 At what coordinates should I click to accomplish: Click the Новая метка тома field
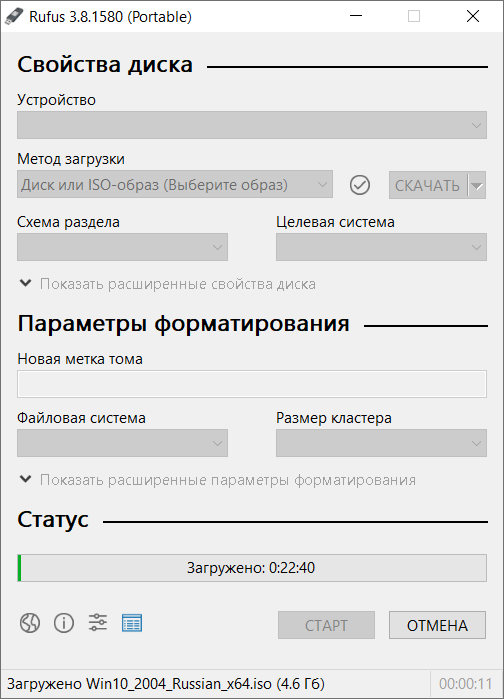252,384
